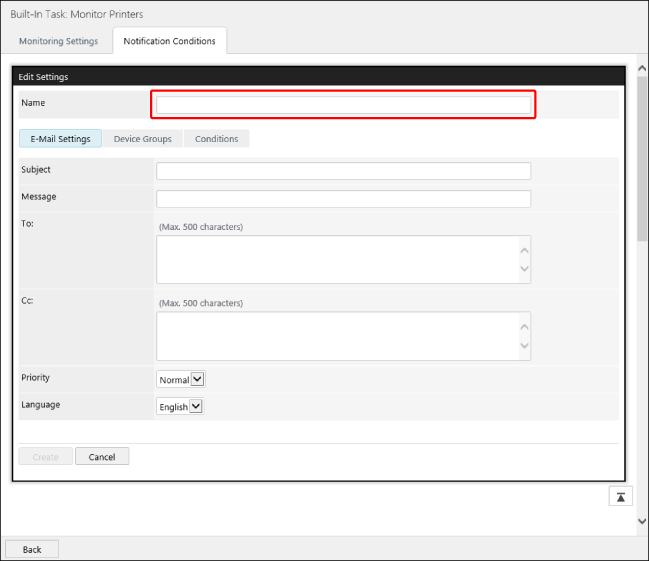Open the Language dropdown

pyautogui.click(x=180, y=406)
